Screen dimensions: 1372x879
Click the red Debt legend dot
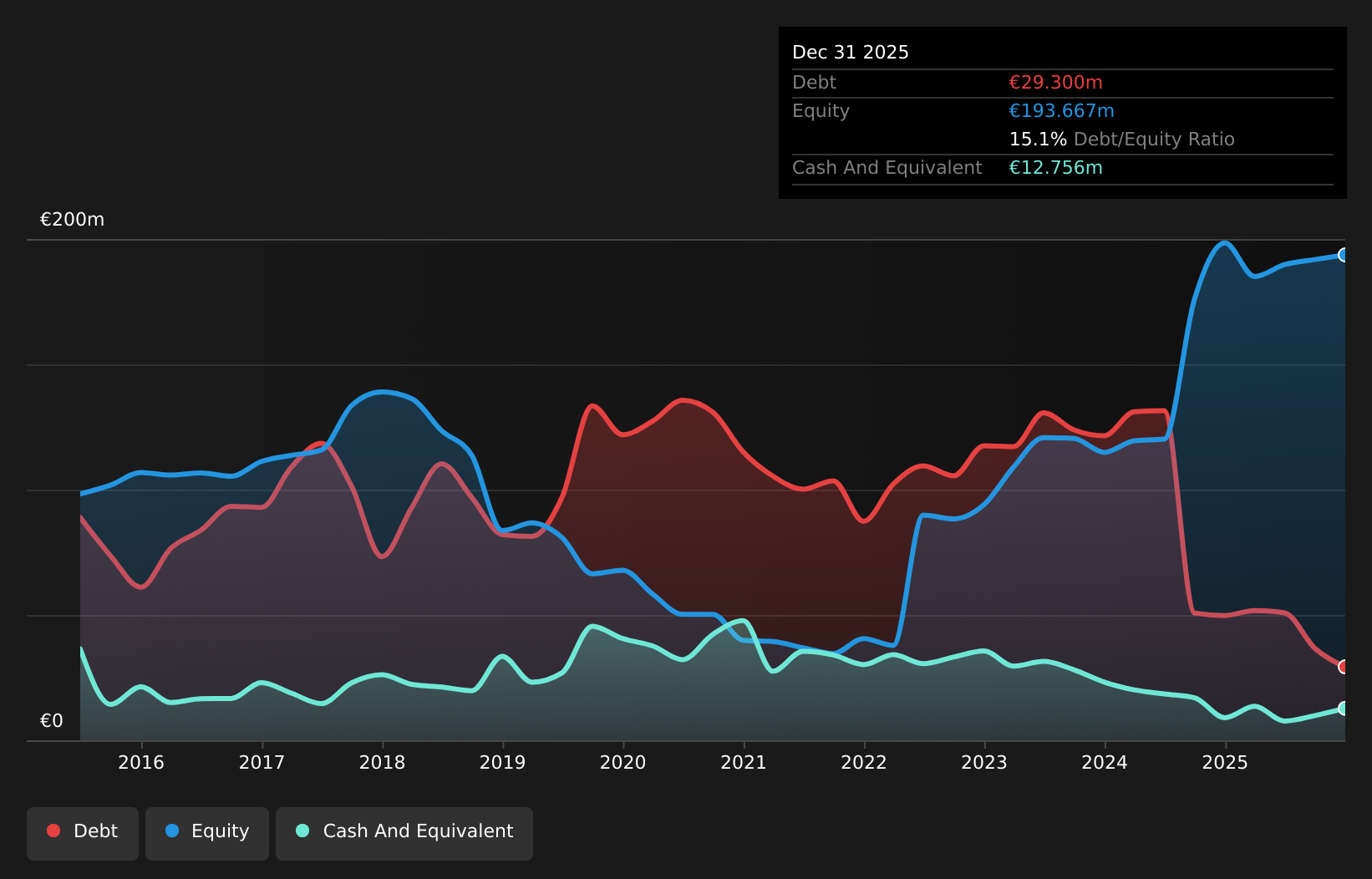53,831
